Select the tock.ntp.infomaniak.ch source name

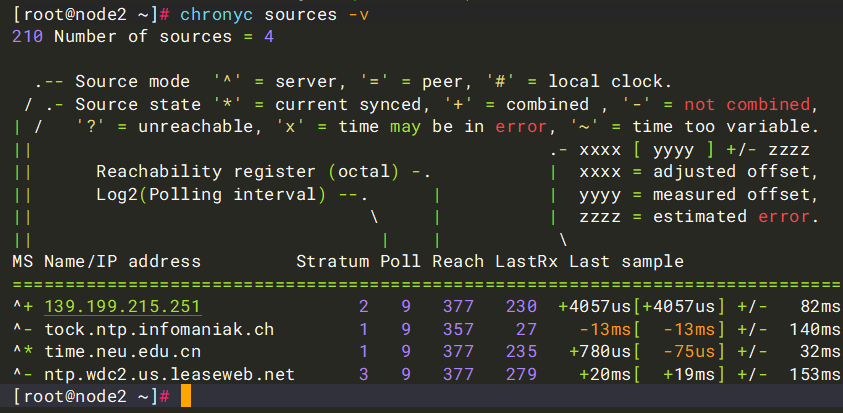coord(159,329)
